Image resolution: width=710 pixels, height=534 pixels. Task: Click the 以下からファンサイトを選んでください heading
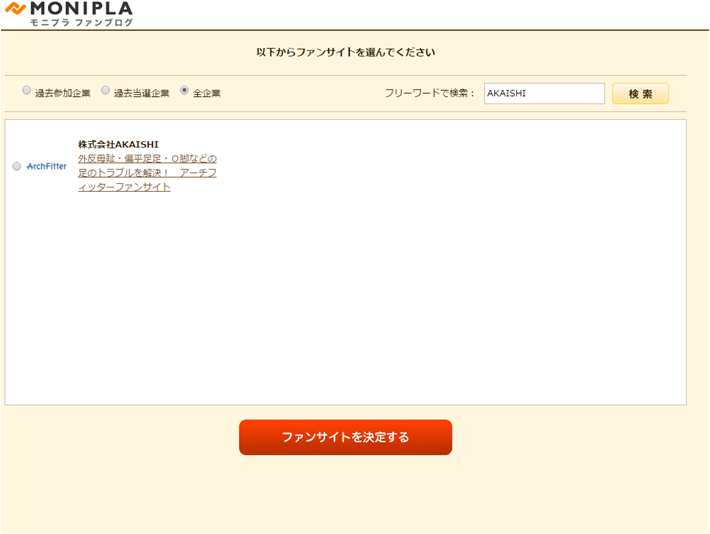tap(345, 52)
